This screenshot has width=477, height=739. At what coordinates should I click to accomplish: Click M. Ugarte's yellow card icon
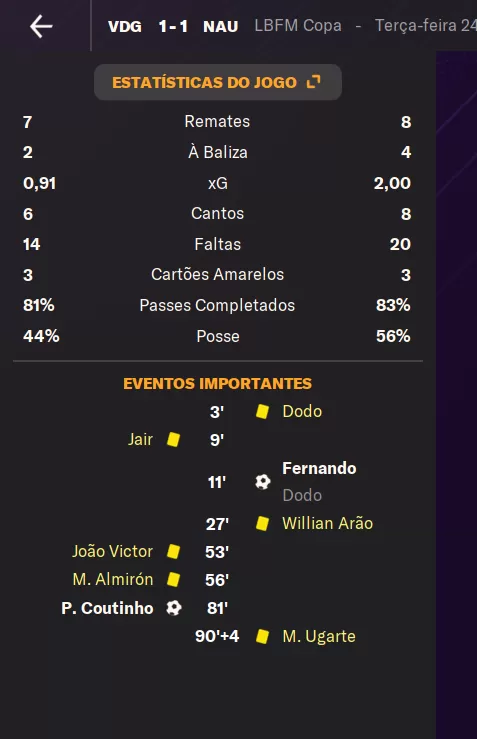262,636
